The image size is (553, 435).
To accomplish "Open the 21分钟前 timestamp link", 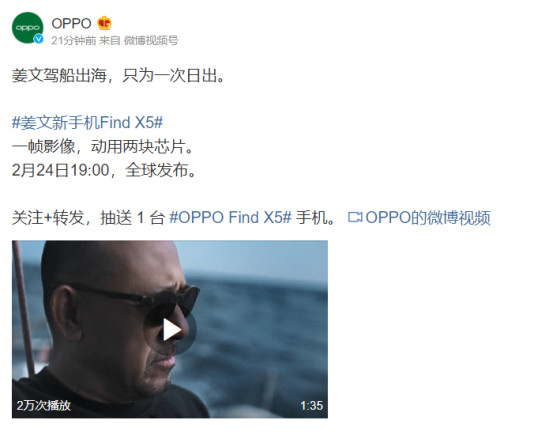I will click(x=73, y=41).
